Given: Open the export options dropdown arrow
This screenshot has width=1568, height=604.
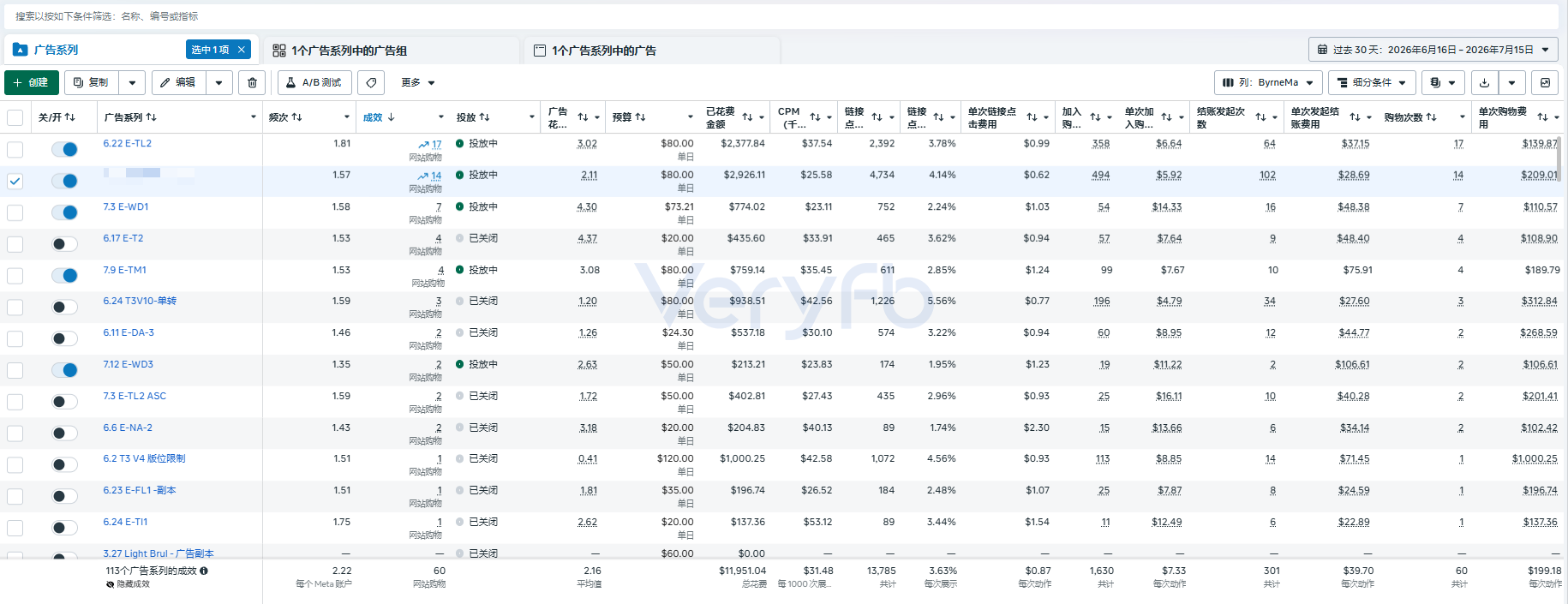Looking at the screenshot, I should coord(1511,82).
